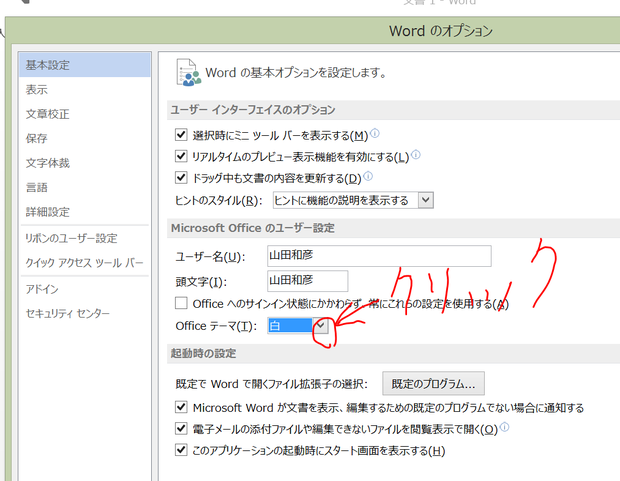Click info icon beside ドラッグ中も文書 option
The height and width of the screenshot is (481, 620).
point(368,176)
